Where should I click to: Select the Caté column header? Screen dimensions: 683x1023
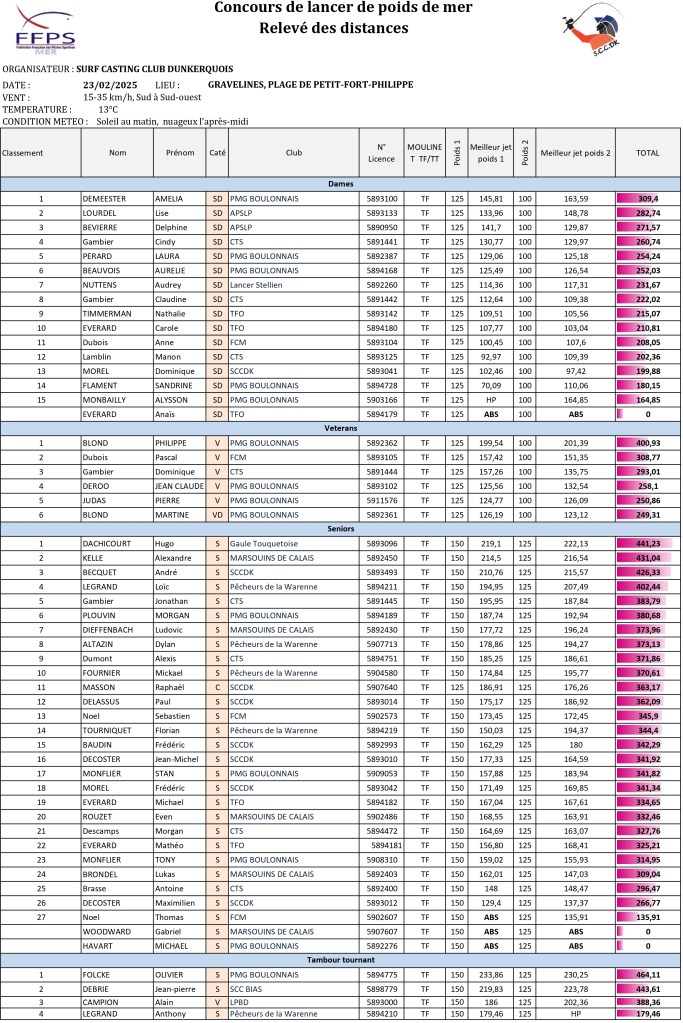point(217,153)
